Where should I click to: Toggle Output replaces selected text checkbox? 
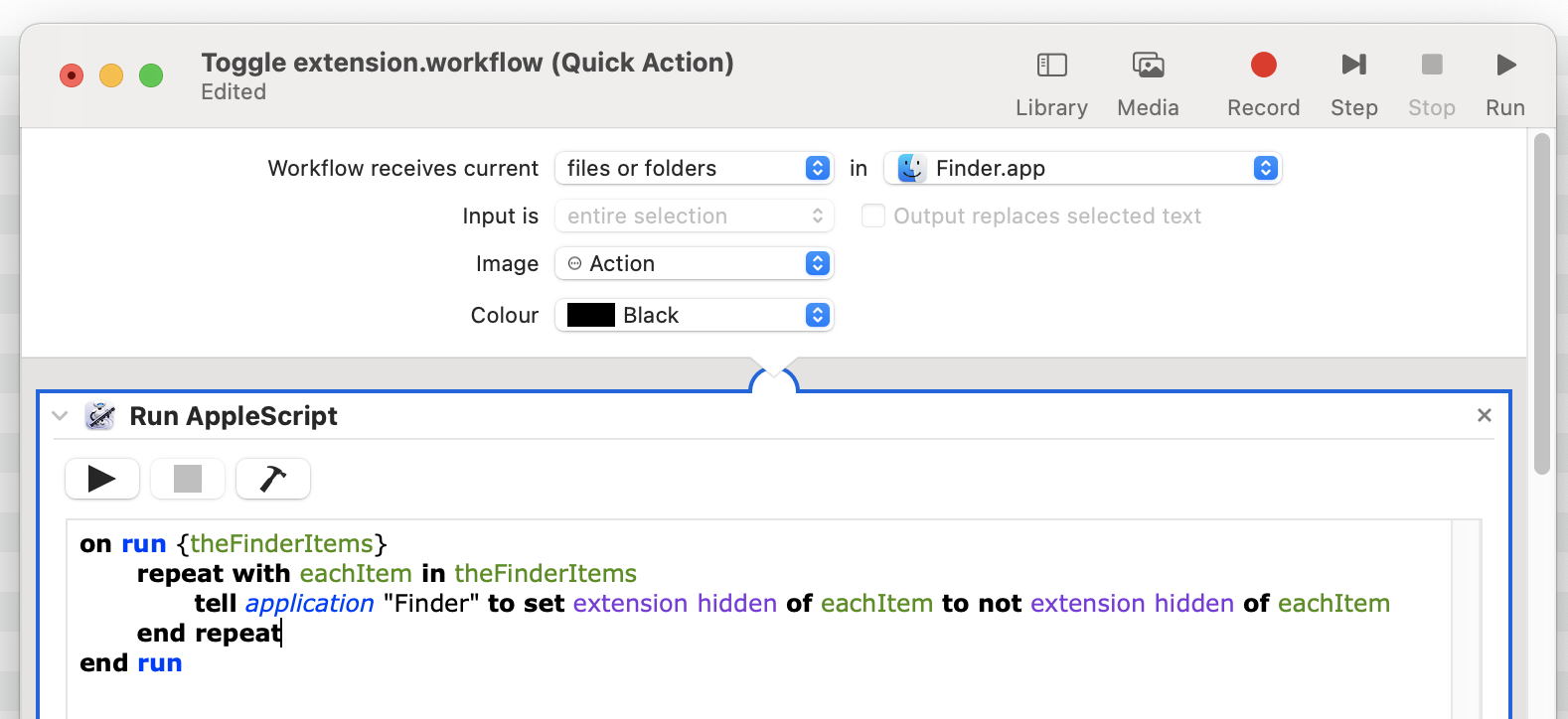point(872,216)
